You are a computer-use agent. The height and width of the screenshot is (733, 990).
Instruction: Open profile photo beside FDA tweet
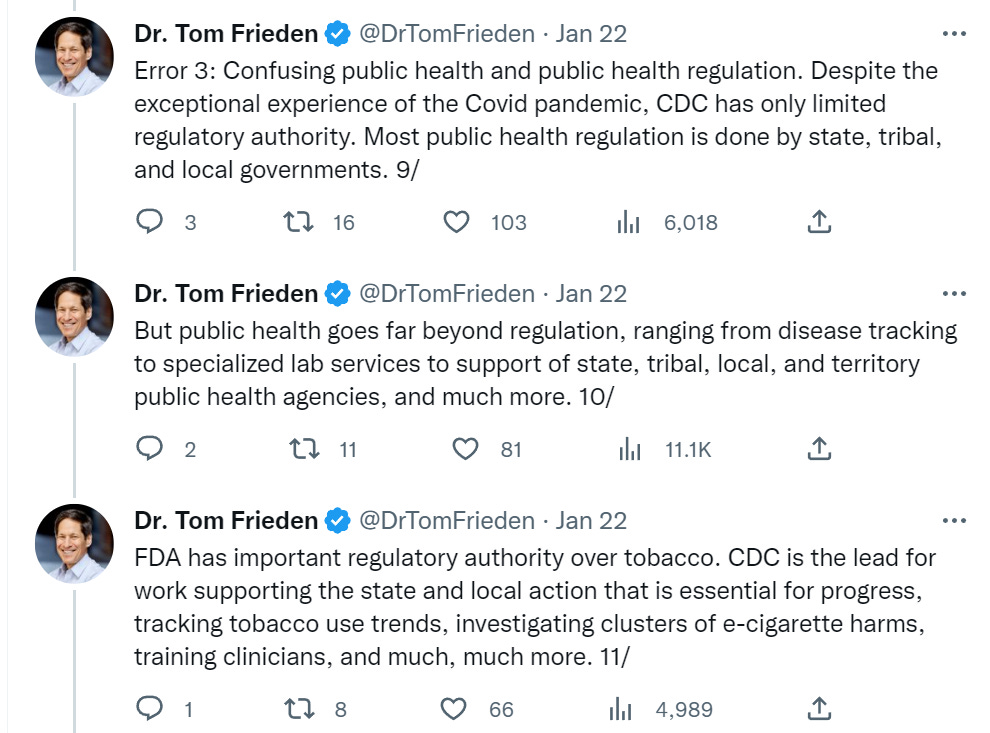[75, 544]
